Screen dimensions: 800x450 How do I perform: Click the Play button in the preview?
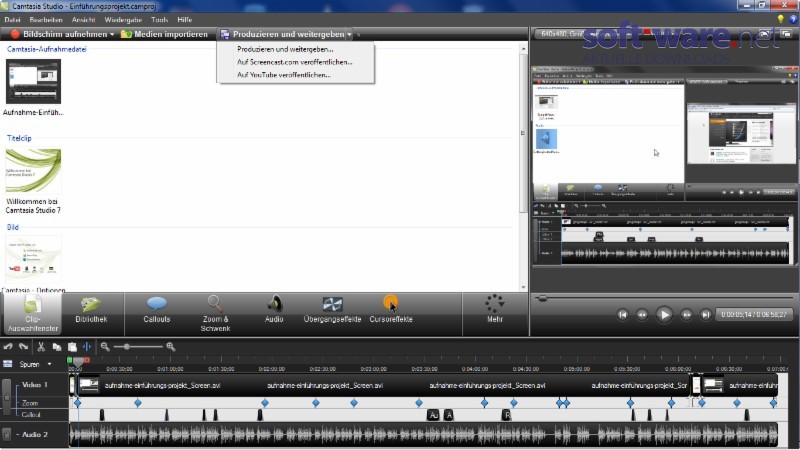(x=664, y=315)
